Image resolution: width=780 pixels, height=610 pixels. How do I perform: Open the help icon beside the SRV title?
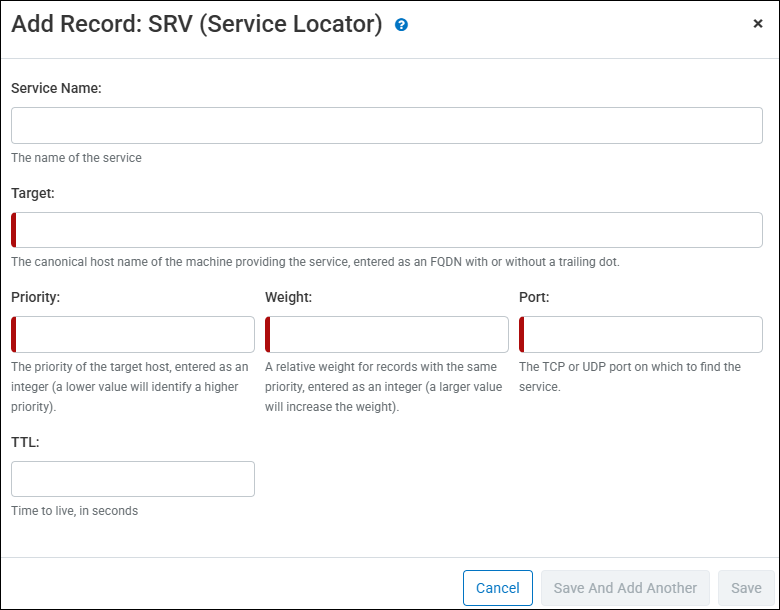tap(401, 25)
